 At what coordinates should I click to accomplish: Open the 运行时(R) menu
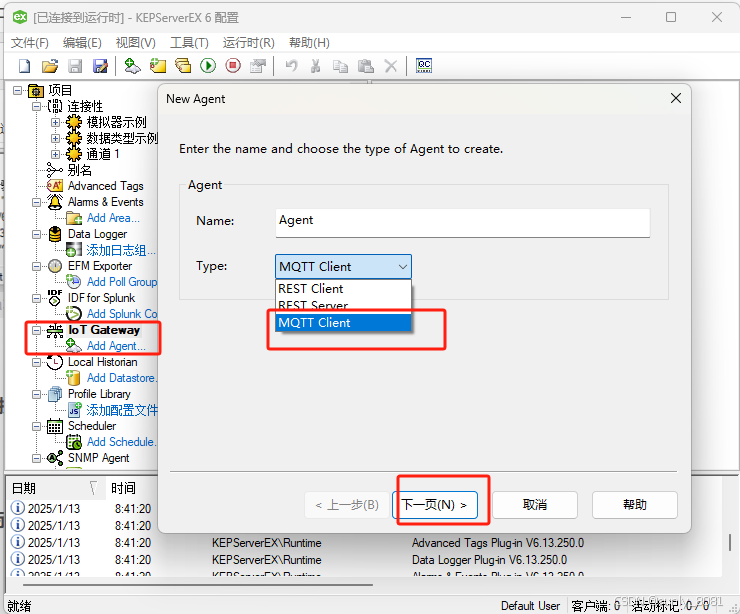(x=249, y=43)
